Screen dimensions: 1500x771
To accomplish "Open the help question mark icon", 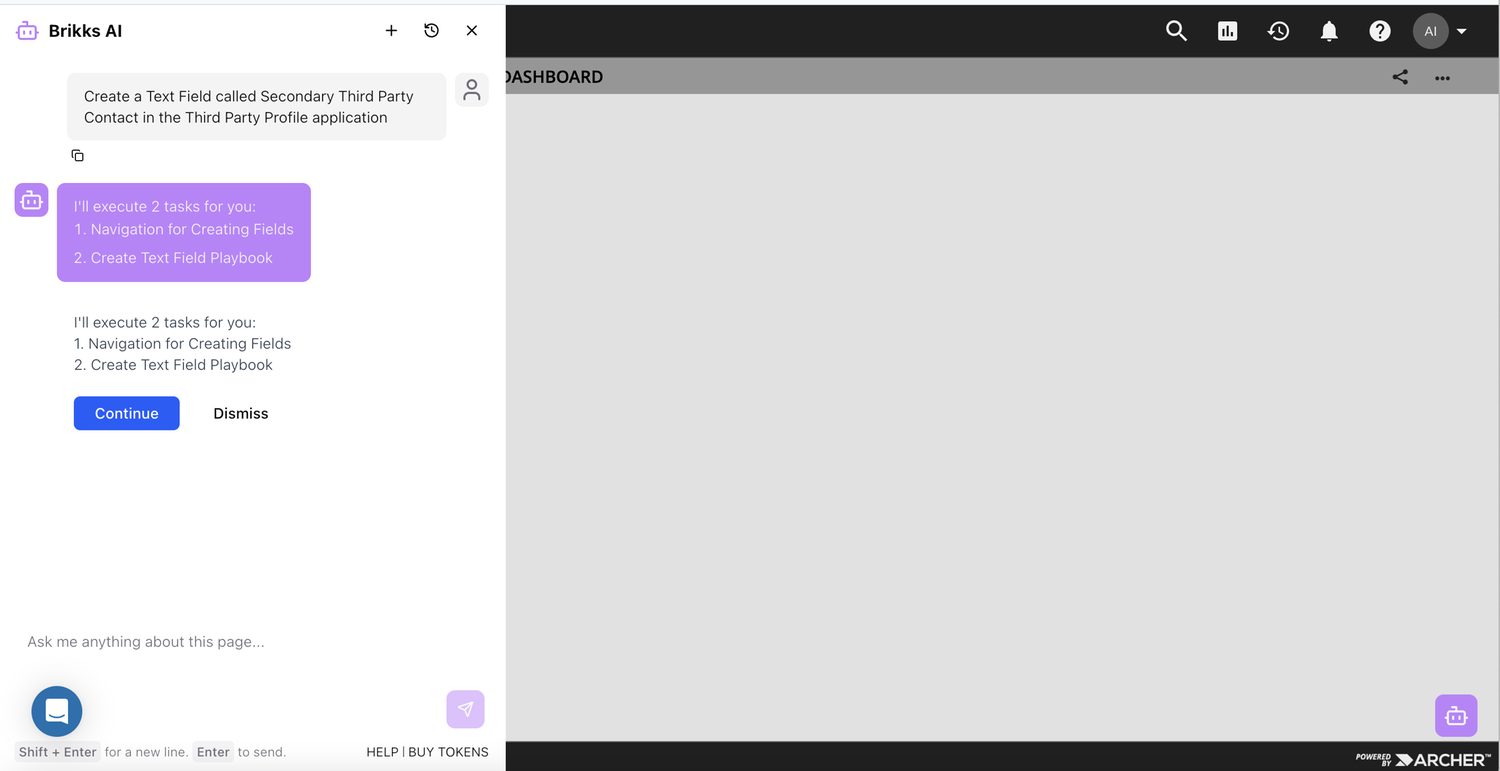I will coord(1380,31).
